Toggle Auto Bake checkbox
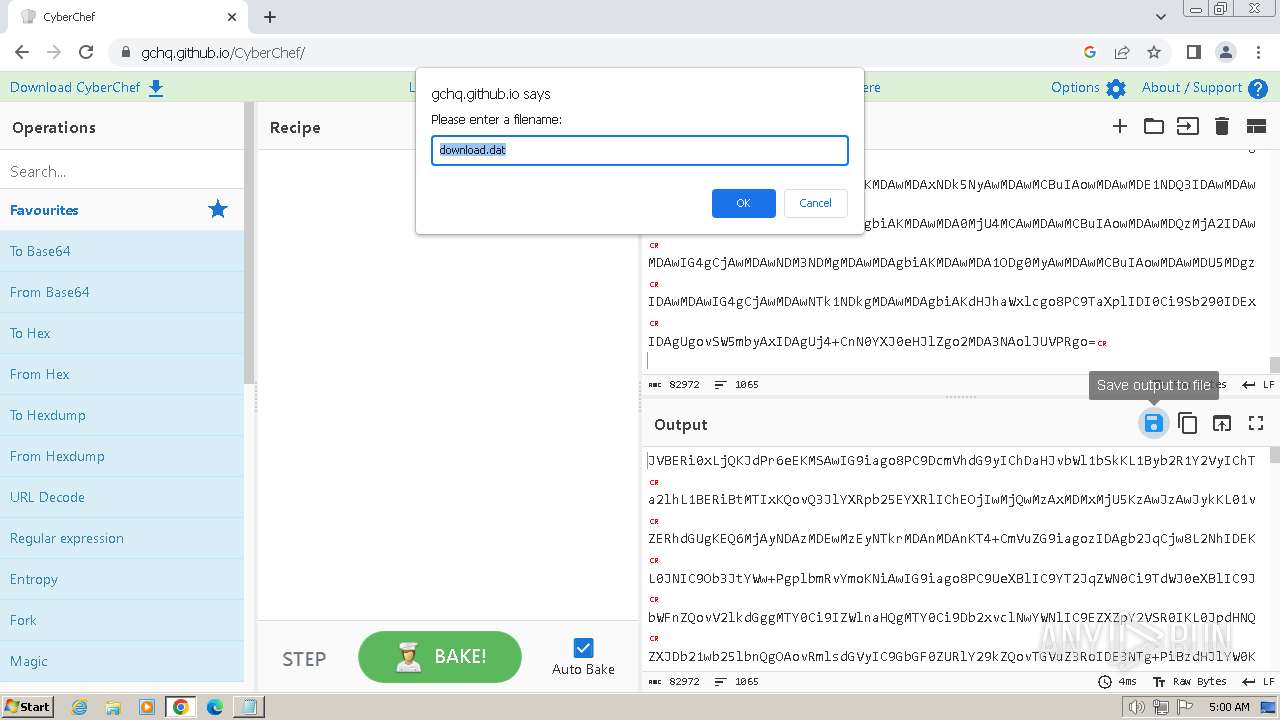Screen dimensions: 1280x720 pos(584,648)
